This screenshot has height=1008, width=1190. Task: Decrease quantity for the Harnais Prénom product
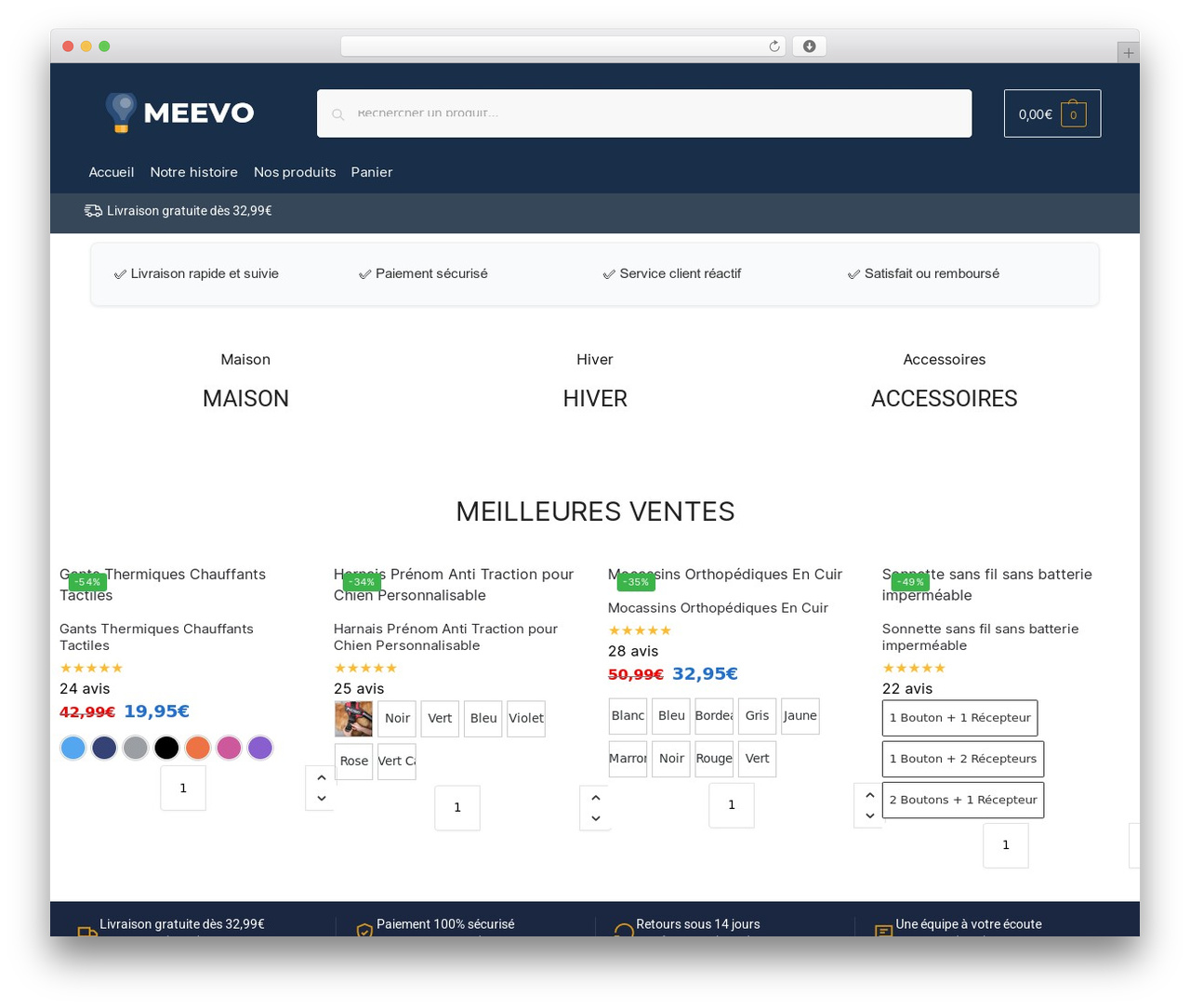pyautogui.click(x=596, y=818)
